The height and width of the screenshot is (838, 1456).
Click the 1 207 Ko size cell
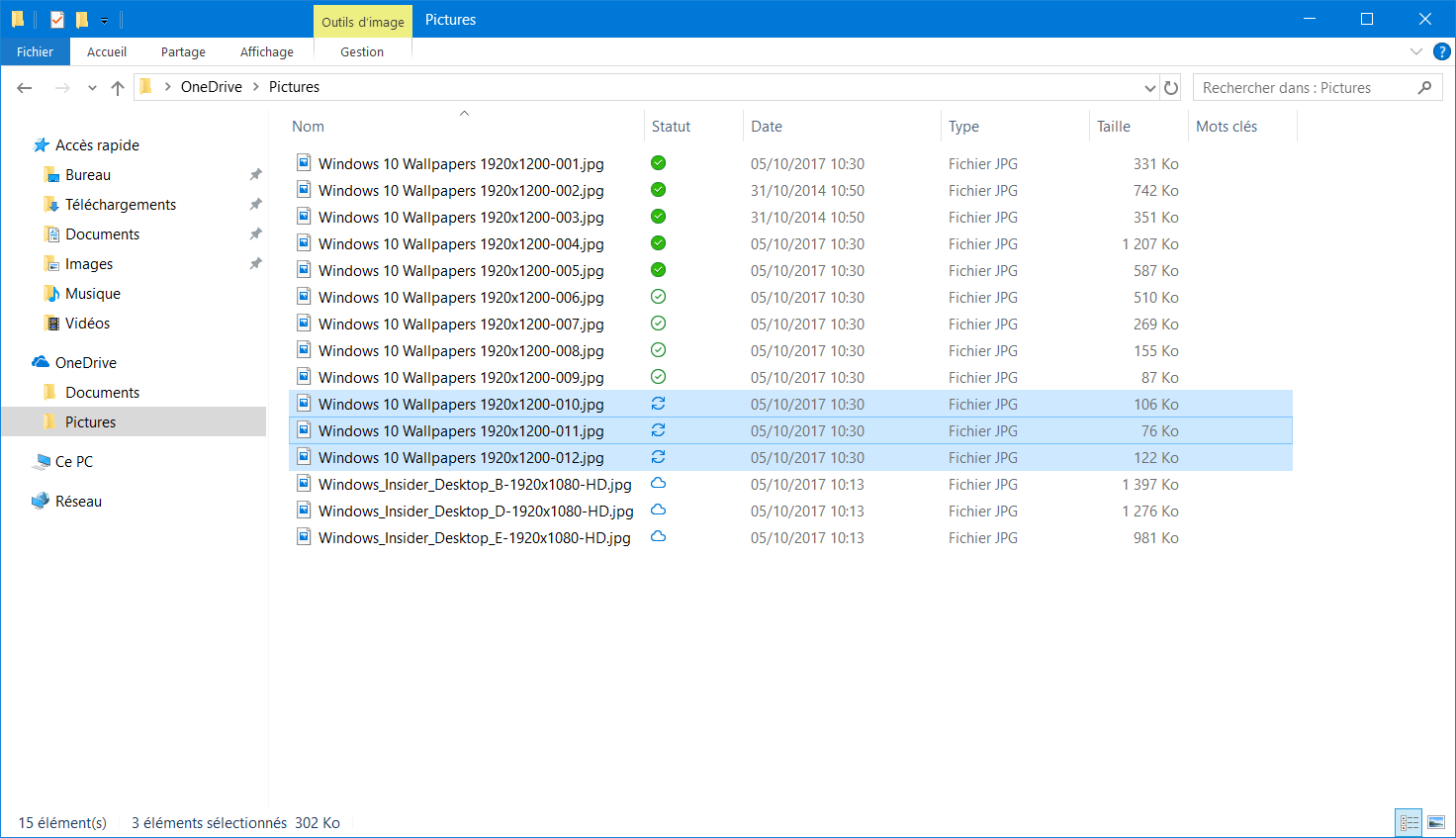coord(1150,244)
